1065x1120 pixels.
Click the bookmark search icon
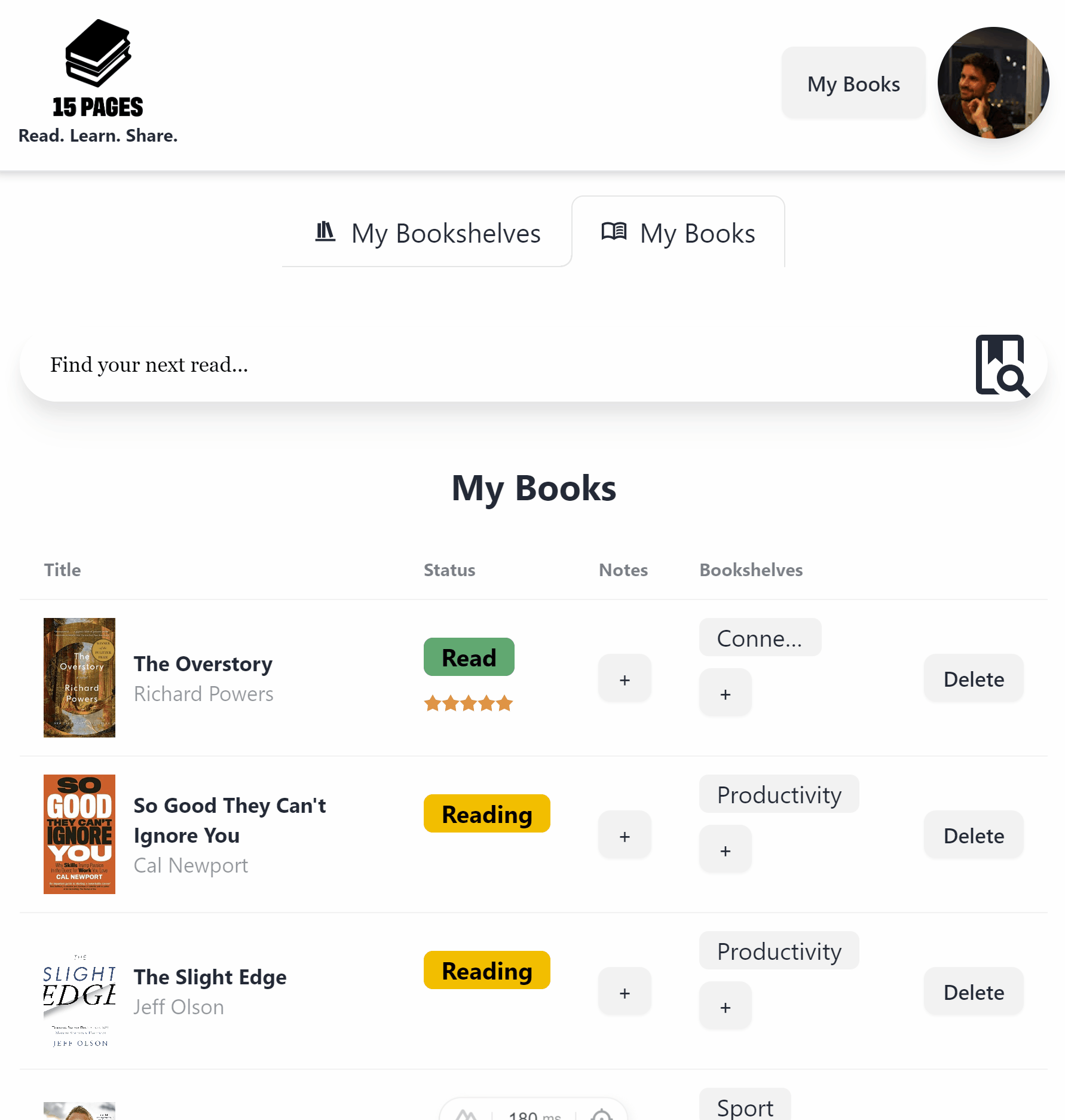click(1002, 365)
